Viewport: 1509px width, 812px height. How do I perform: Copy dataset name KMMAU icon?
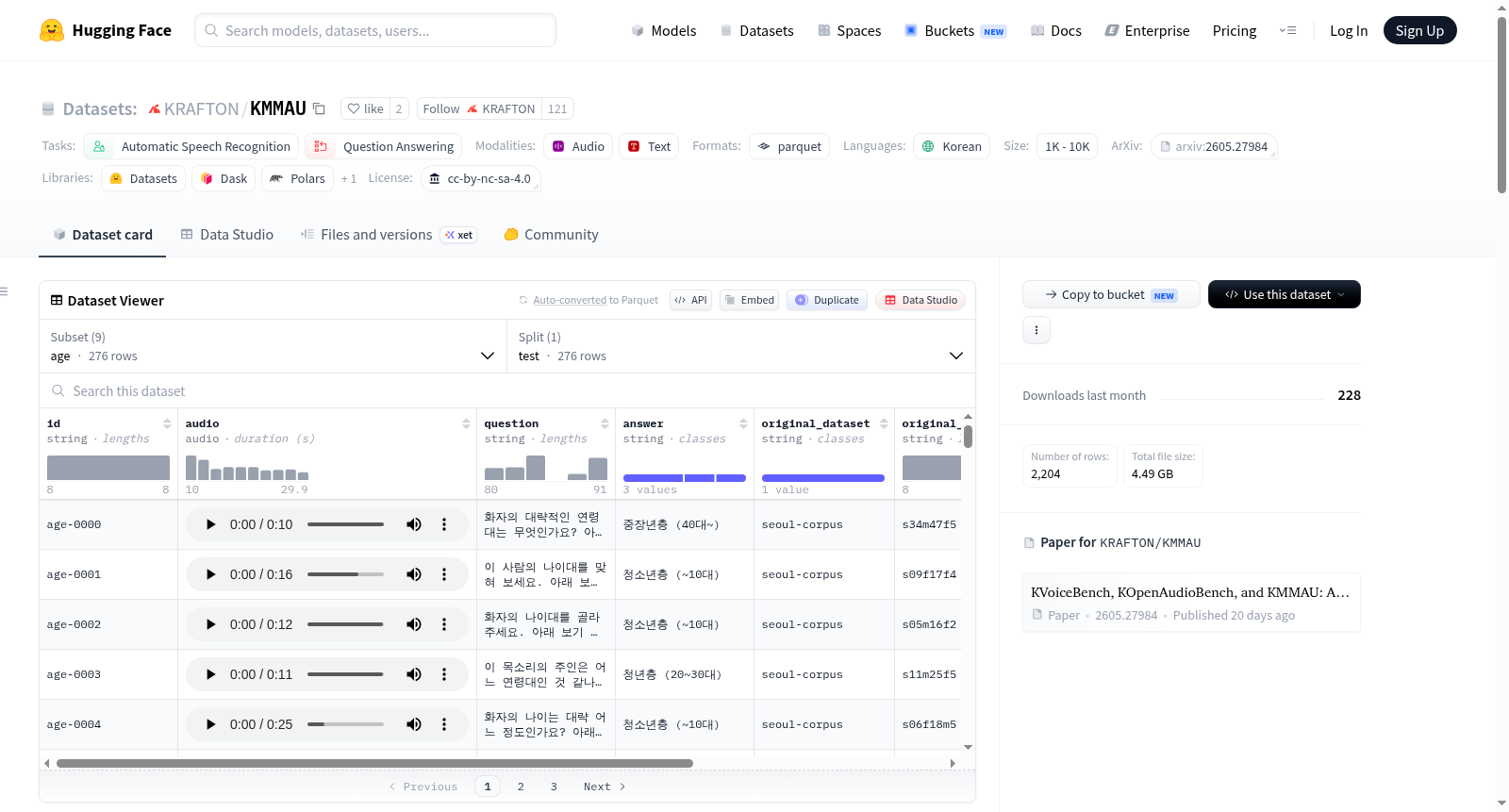pyautogui.click(x=319, y=108)
